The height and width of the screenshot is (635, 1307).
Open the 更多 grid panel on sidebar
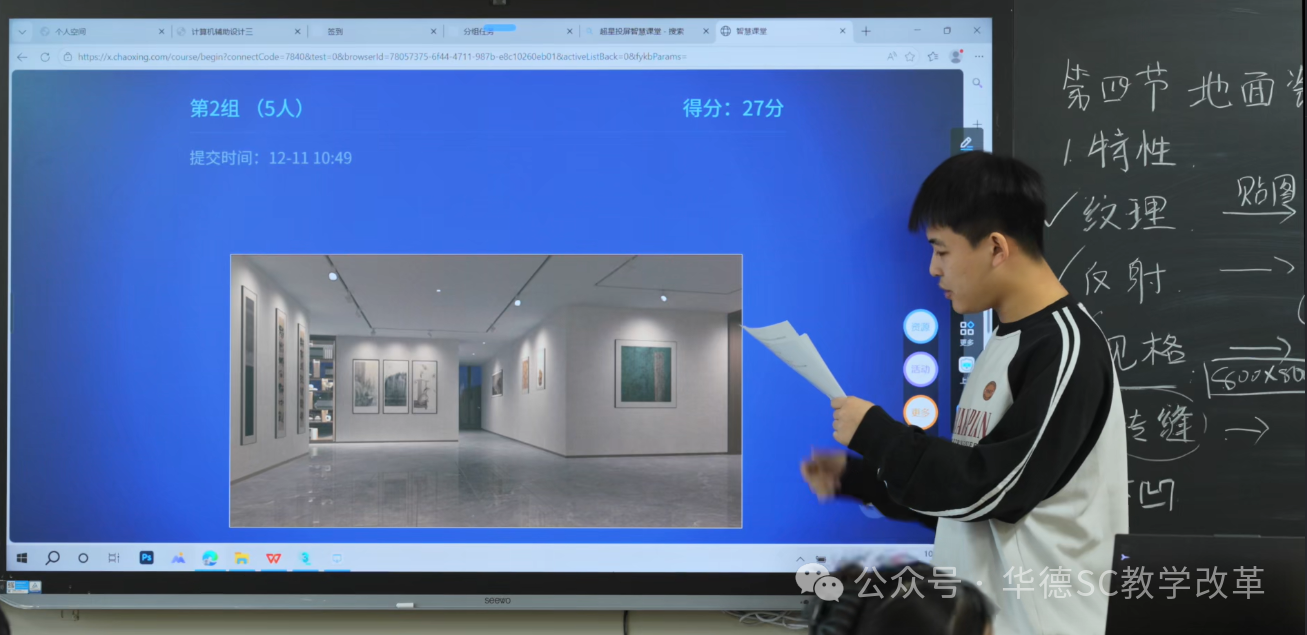click(x=966, y=332)
